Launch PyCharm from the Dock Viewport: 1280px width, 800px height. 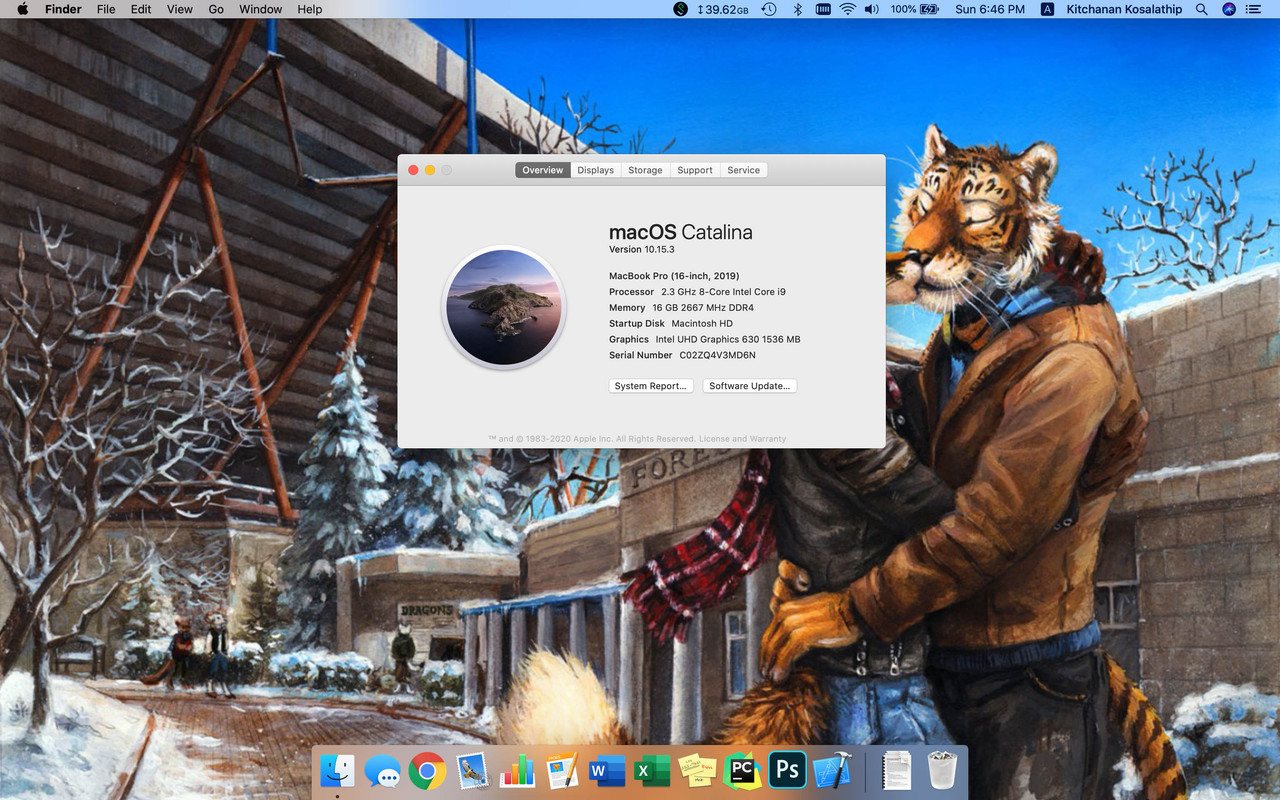[x=742, y=771]
